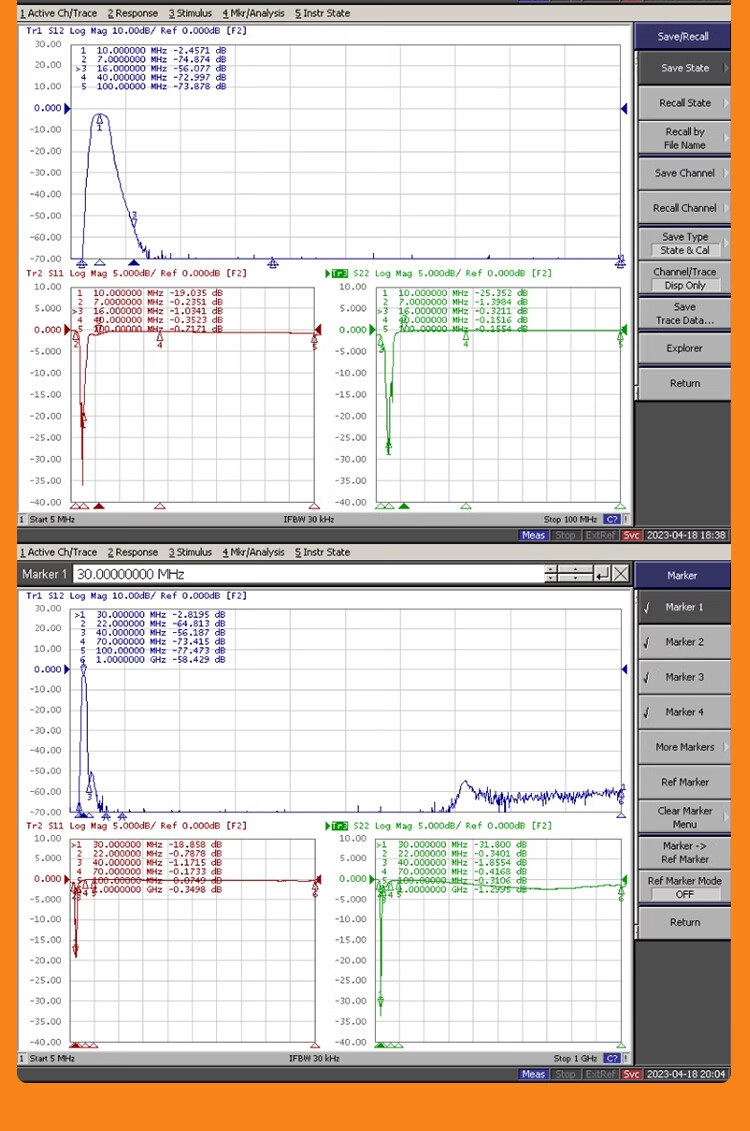Screen dimensions: 750x1131
Task: Expand the More Markers submenu
Action: [685, 747]
